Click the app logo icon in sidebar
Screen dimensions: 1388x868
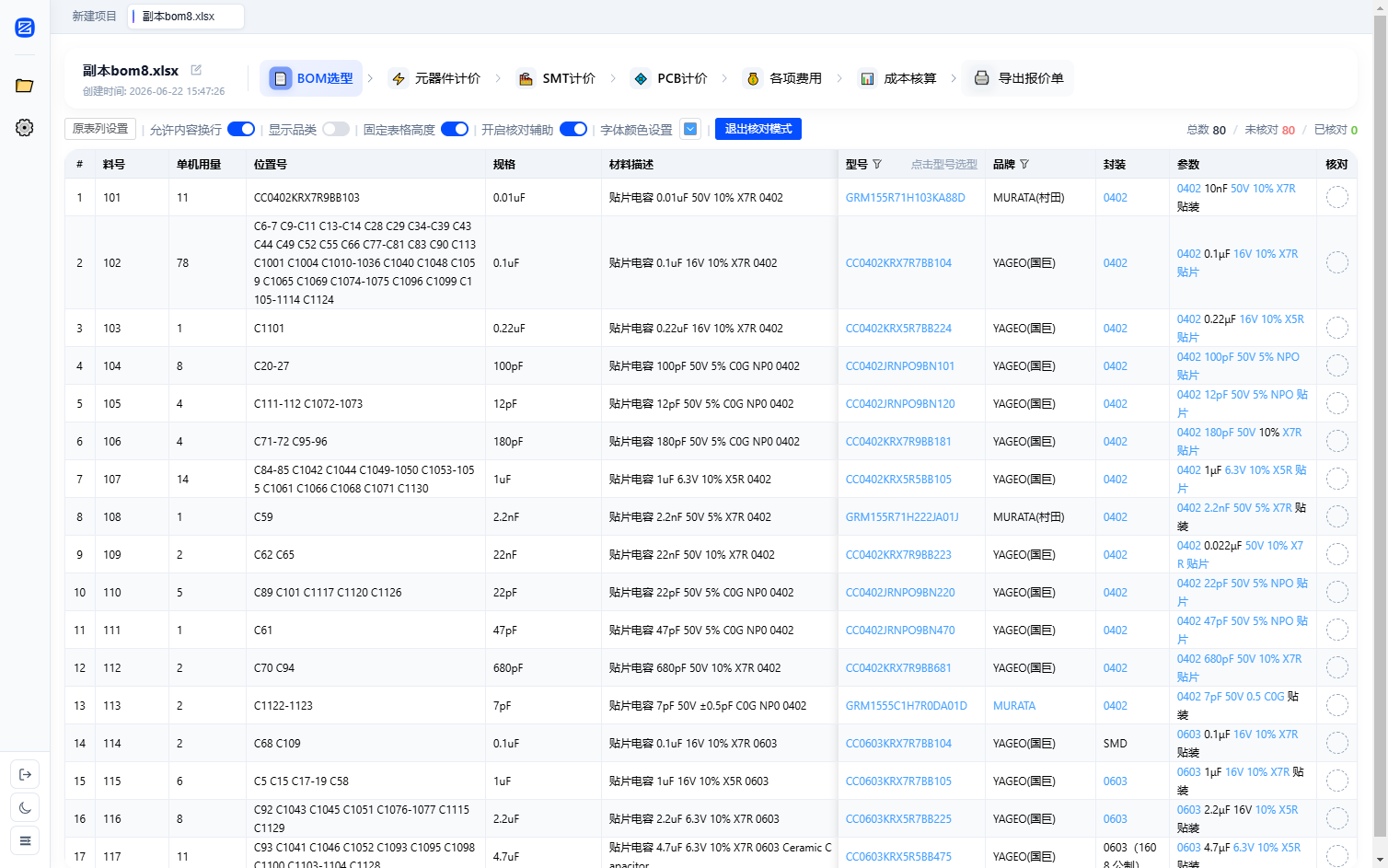tap(25, 28)
